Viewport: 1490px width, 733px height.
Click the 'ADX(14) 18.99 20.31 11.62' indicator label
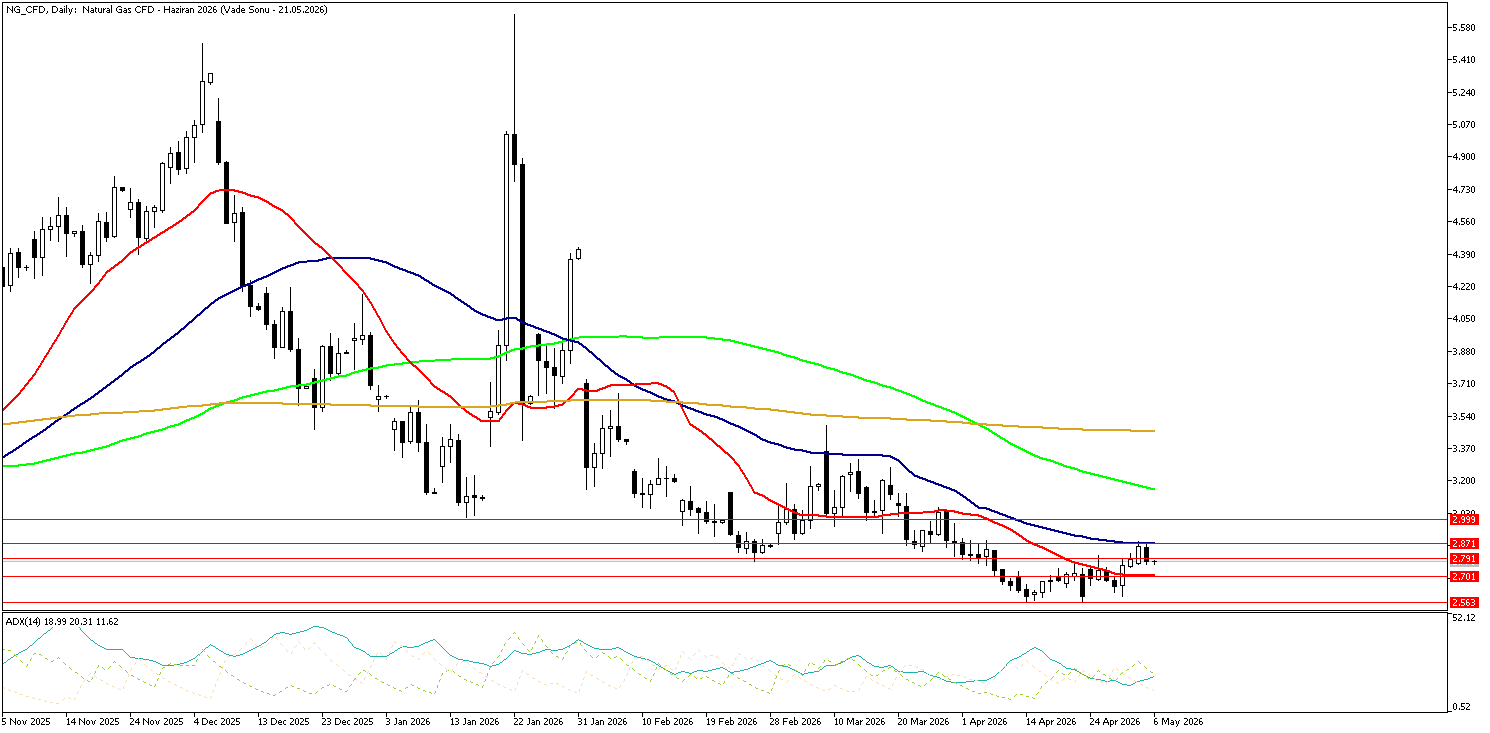62,621
